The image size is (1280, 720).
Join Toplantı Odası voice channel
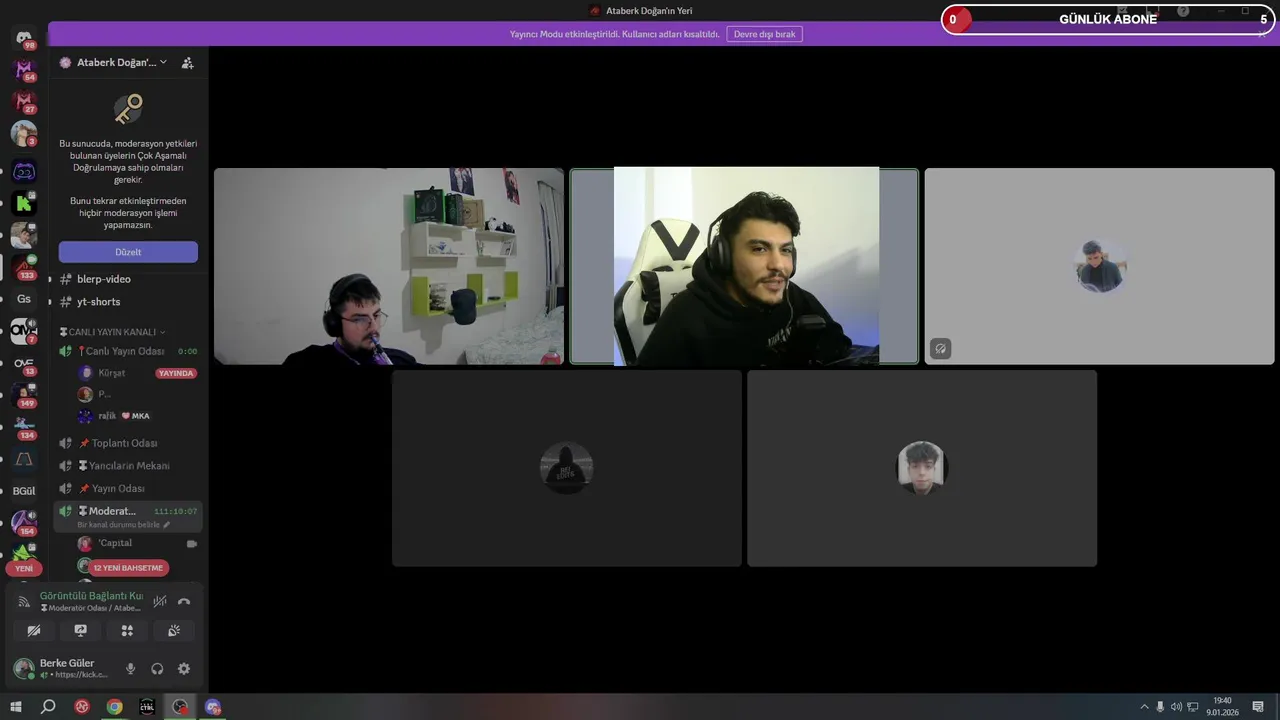128,443
